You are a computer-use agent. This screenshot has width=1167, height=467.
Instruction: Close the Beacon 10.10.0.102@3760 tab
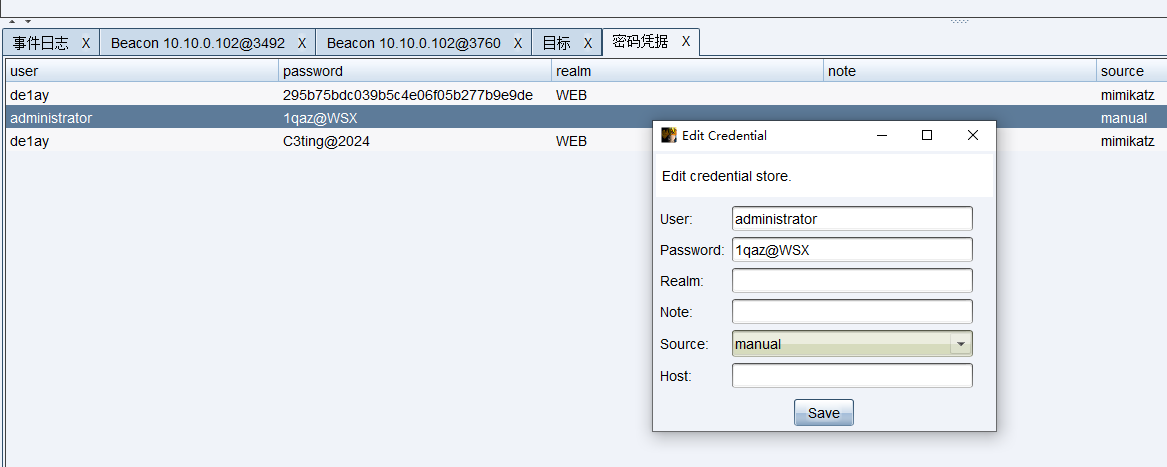(x=518, y=43)
